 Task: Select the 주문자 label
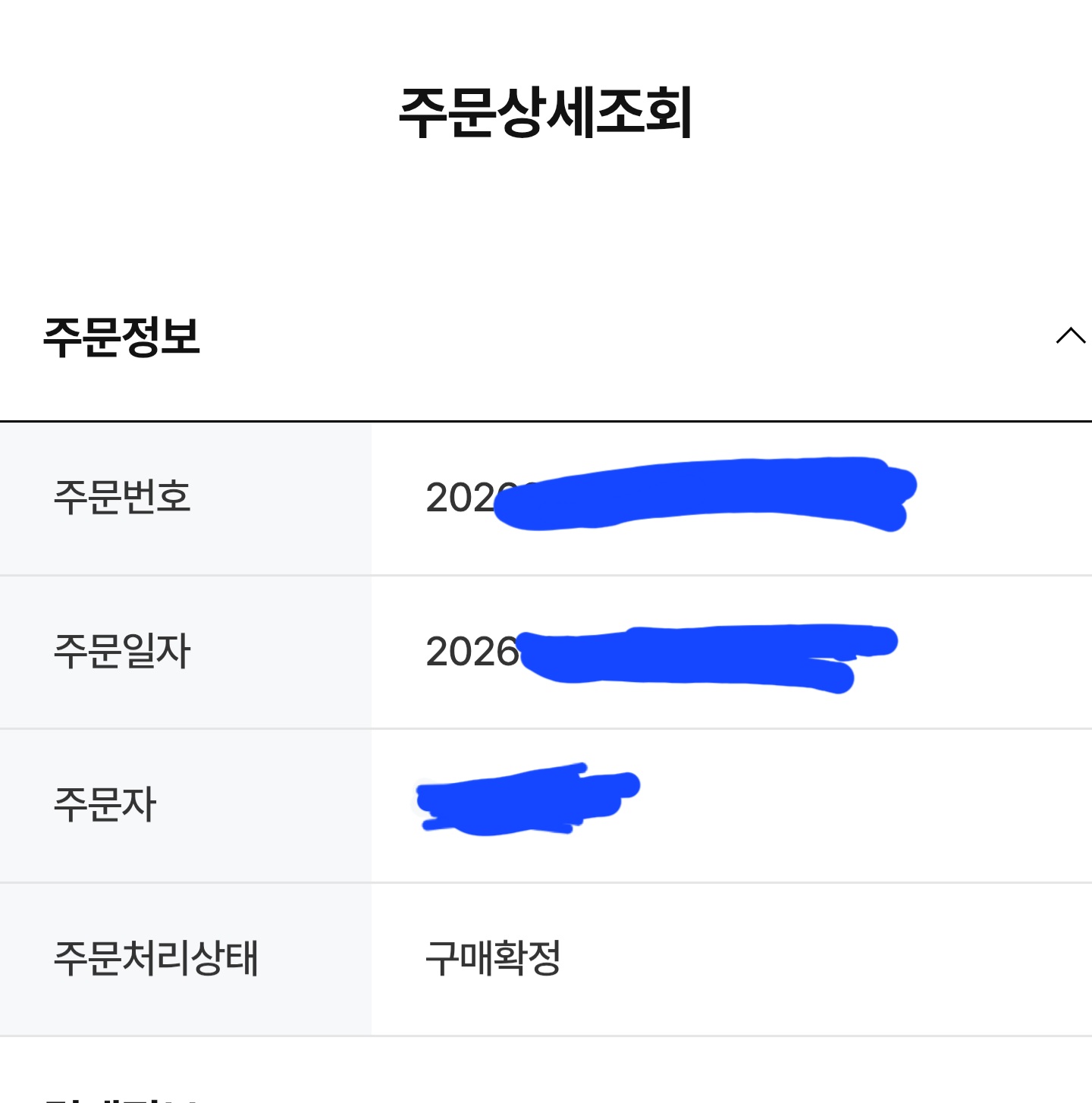click(105, 804)
